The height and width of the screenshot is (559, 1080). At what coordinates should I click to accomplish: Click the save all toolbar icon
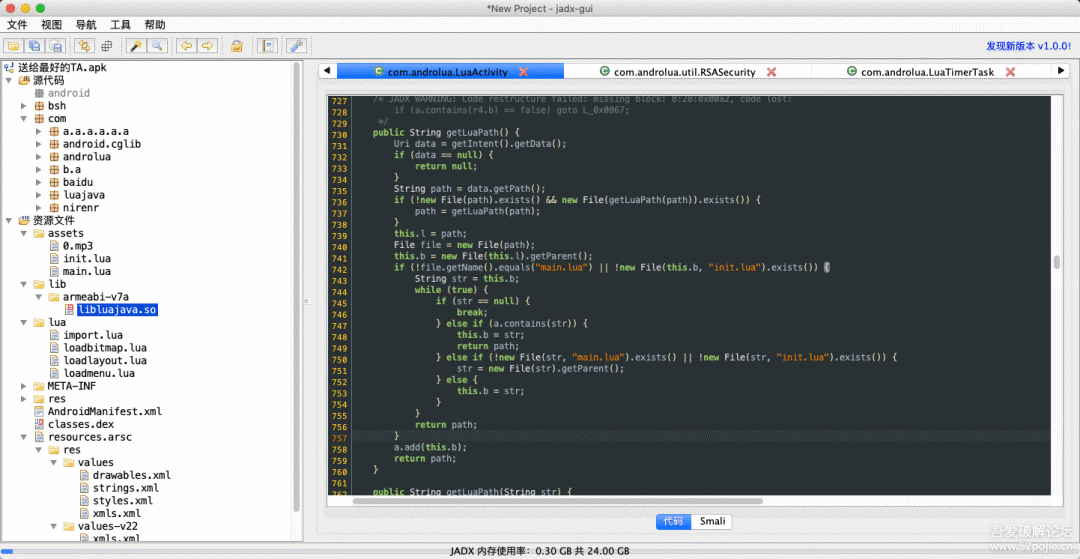coord(35,46)
